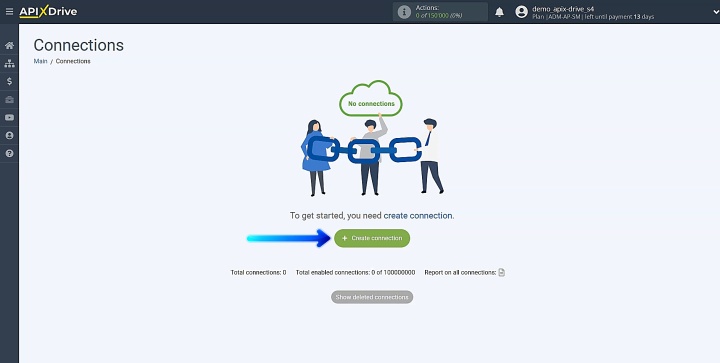
Task: Click the Connections page heading
Action: pos(79,45)
